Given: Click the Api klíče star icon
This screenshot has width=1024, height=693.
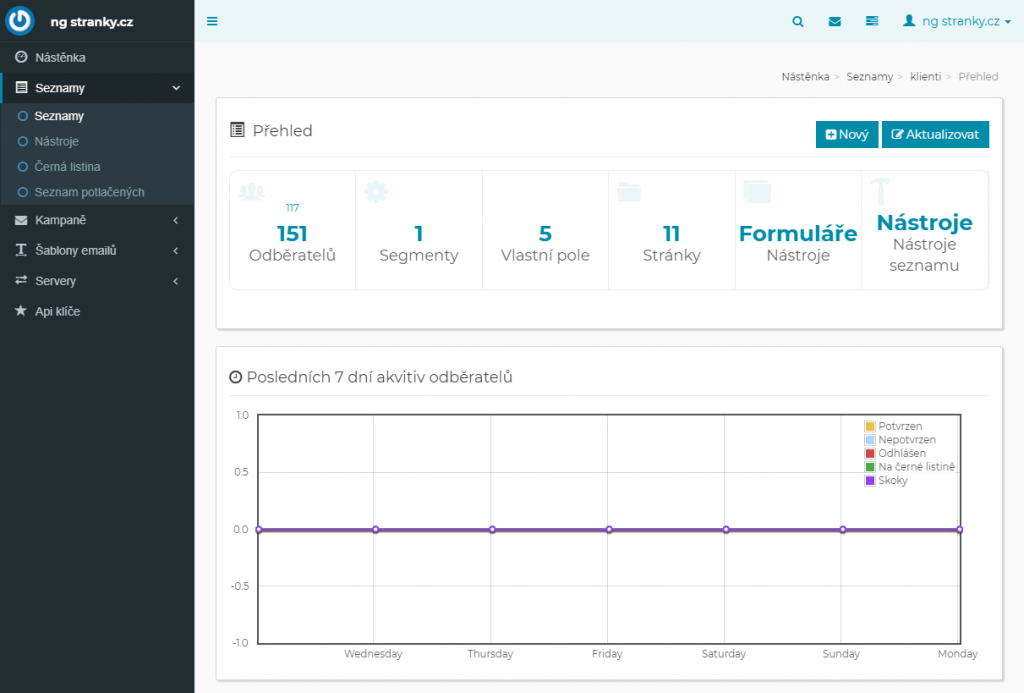Looking at the screenshot, I should point(21,311).
